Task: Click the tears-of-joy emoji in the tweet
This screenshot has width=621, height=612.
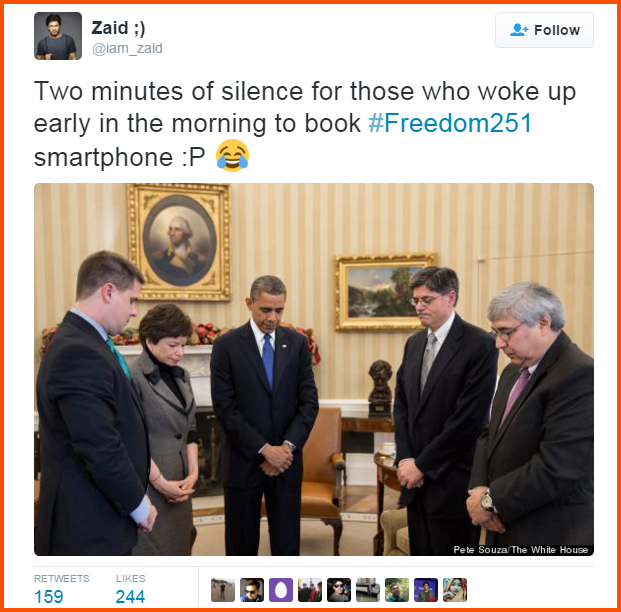Action: [232, 155]
